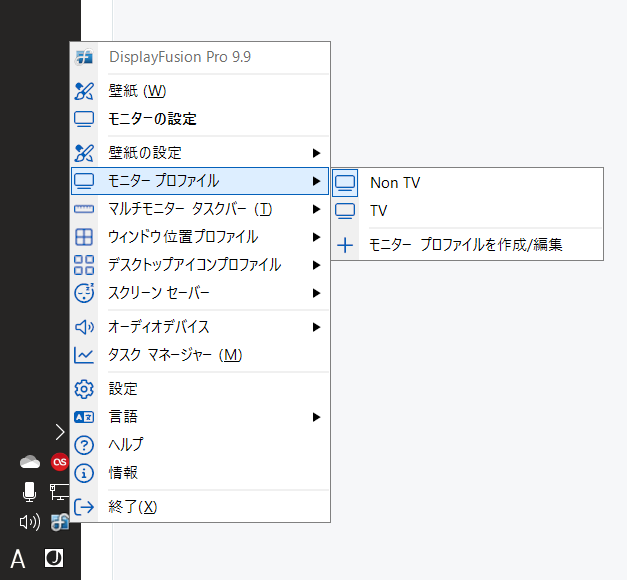Expand the スクリーン セーバー submenu arrow
Screen dimensions: 627x580
(316, 293)
